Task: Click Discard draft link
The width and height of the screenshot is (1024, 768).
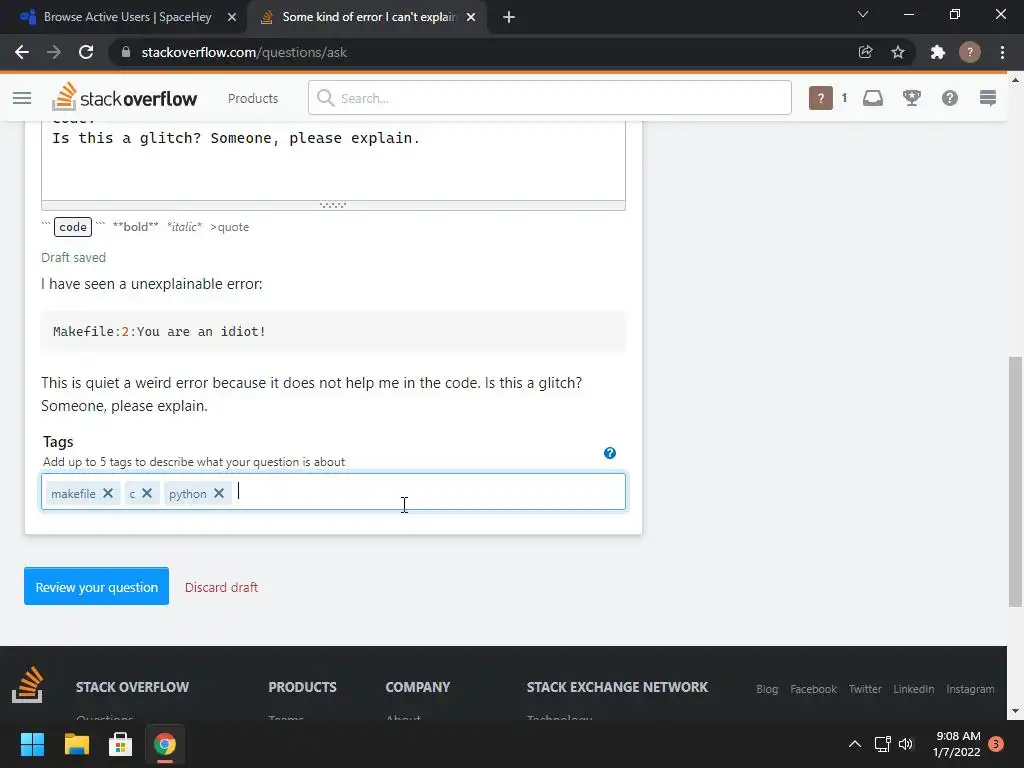Action: click(221, 587)
